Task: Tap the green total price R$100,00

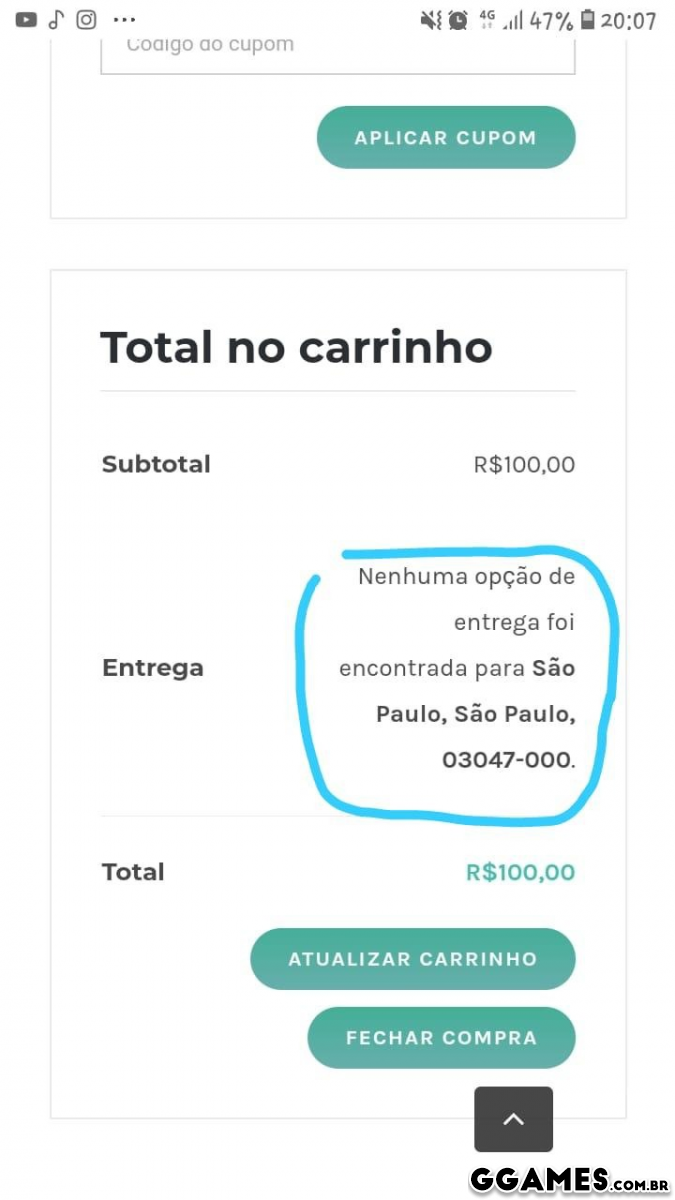Action: (x=520, y=872)
